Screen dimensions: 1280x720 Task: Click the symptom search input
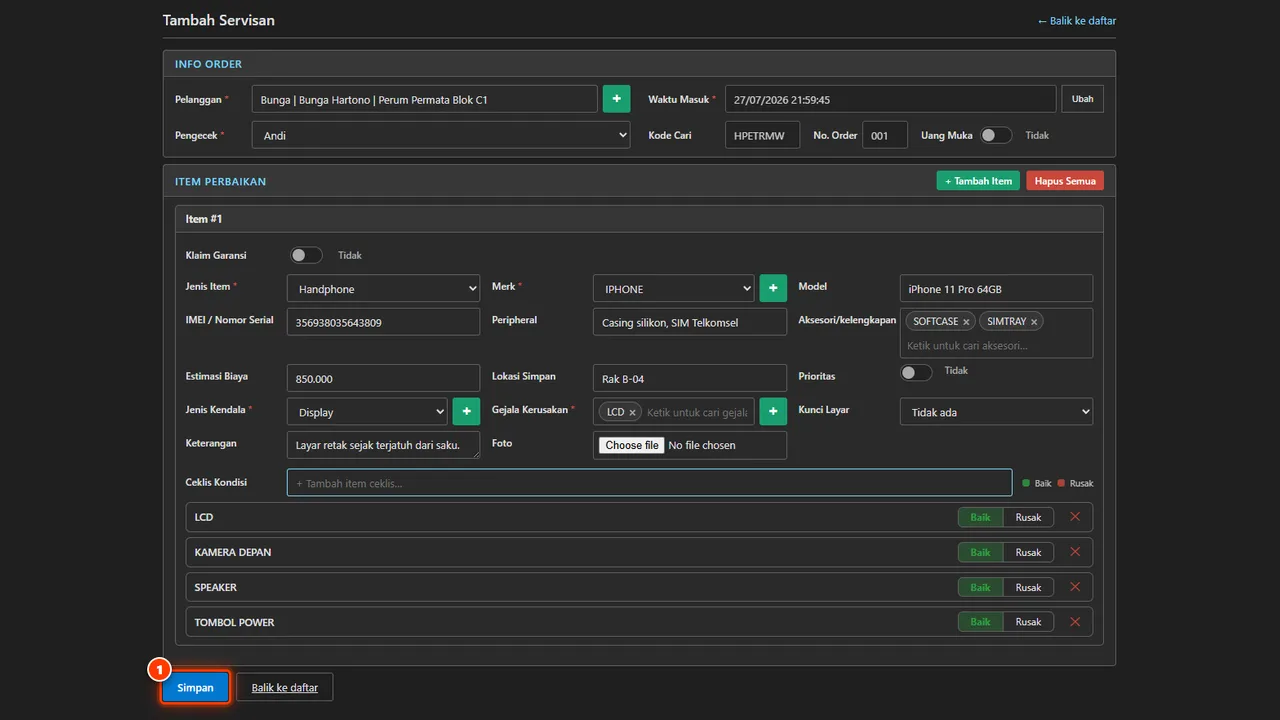coord(698,412)
